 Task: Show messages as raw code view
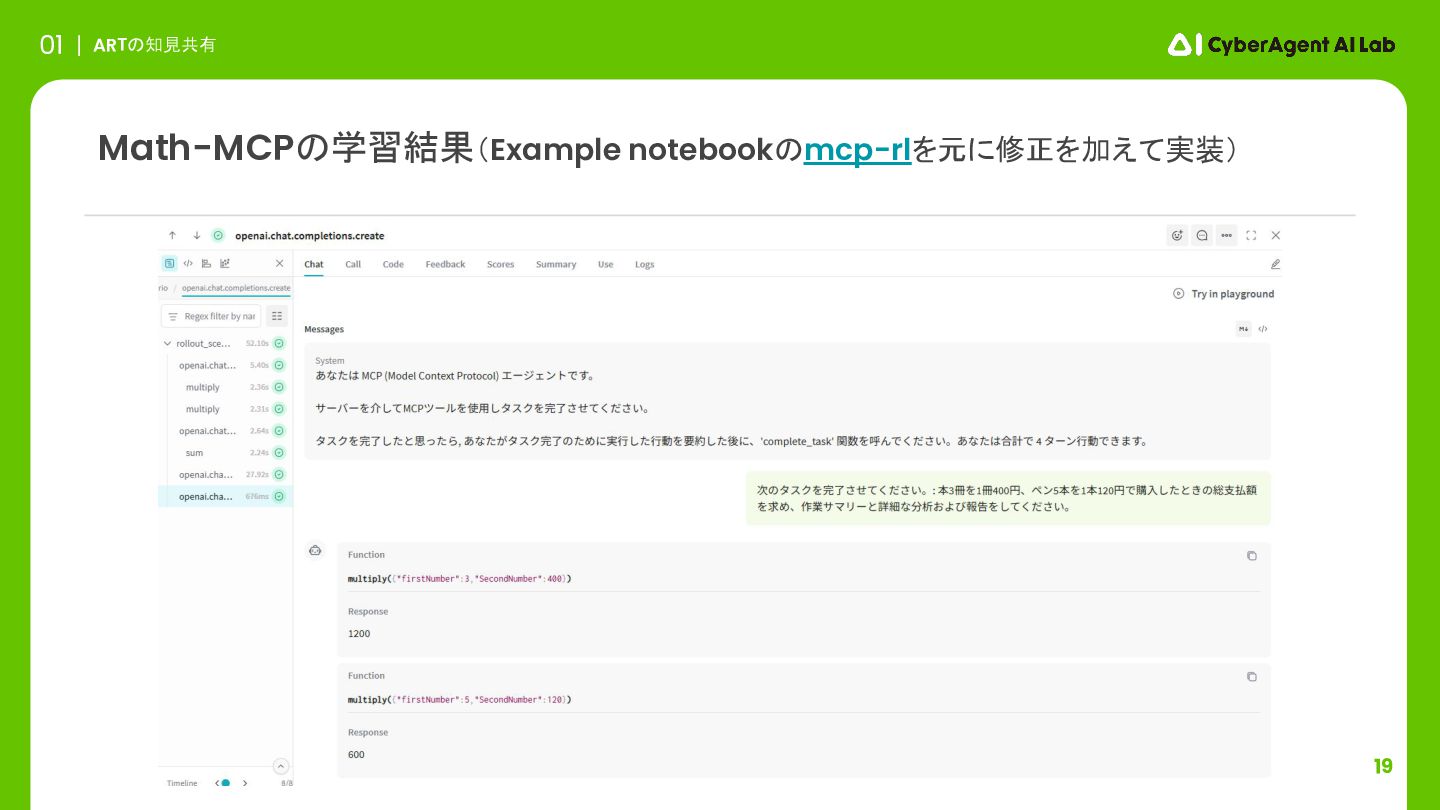click(x=1263, y=329)
